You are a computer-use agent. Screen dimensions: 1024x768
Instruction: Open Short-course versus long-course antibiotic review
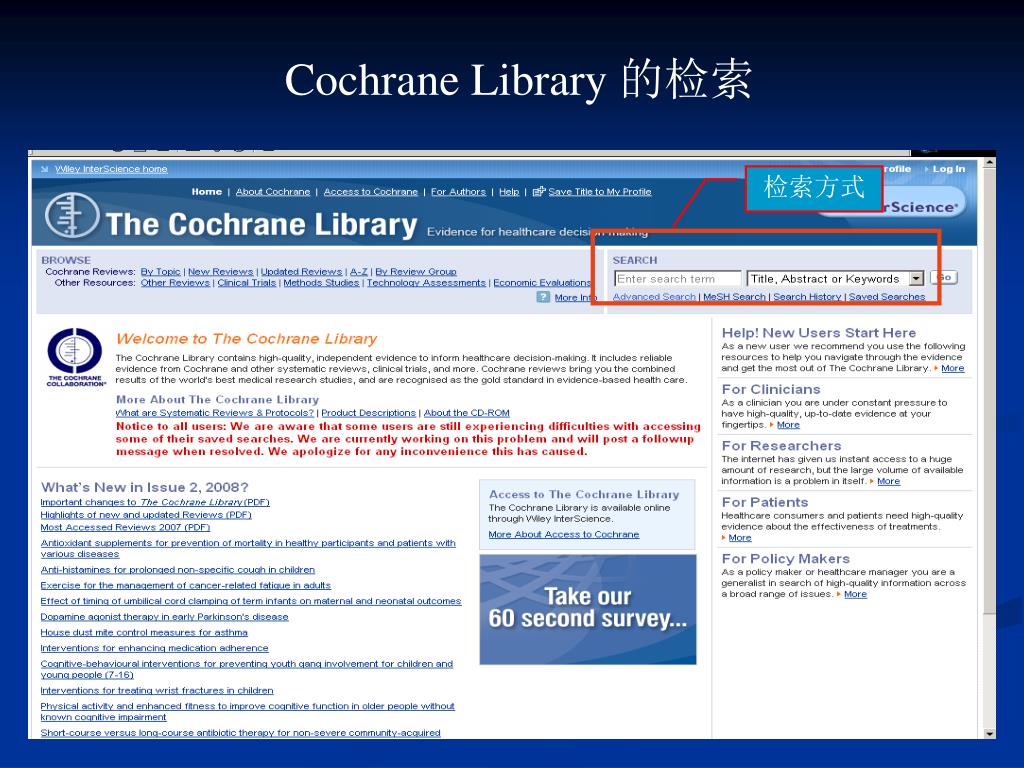tap(240, 733)
